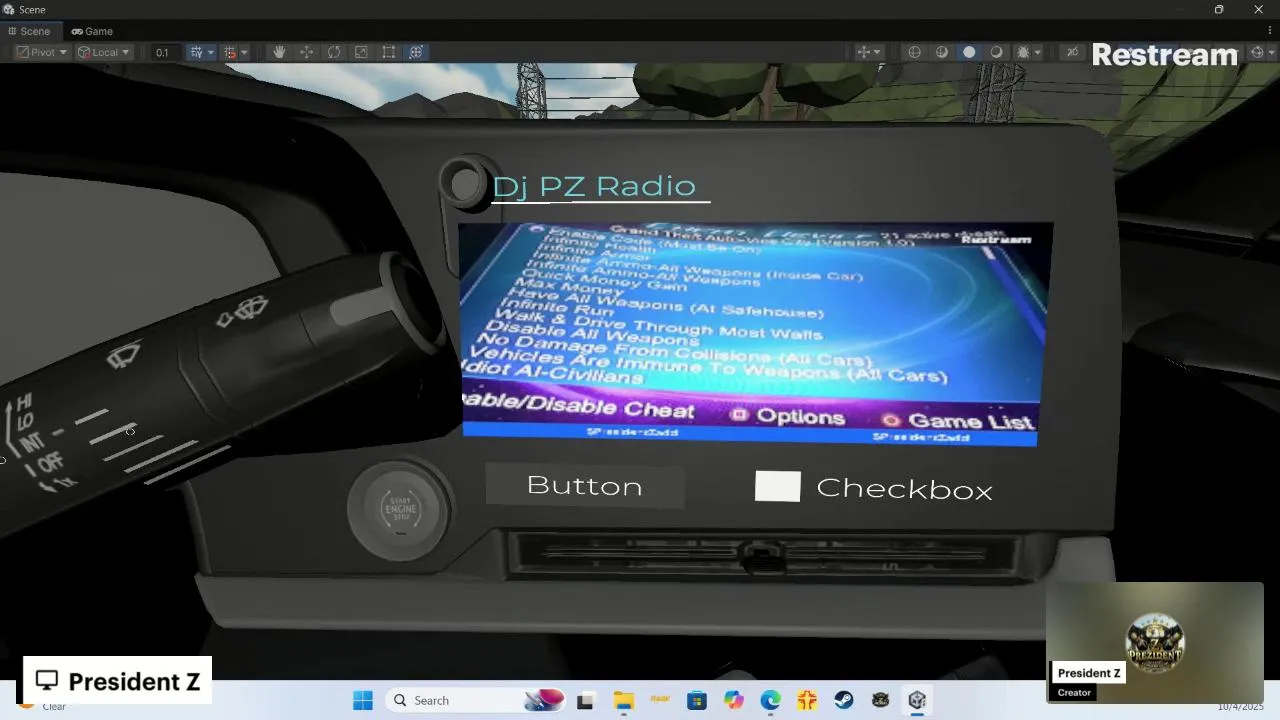Open Steam from taskbar
1280x720 pixels.
(x=844, y=700)
